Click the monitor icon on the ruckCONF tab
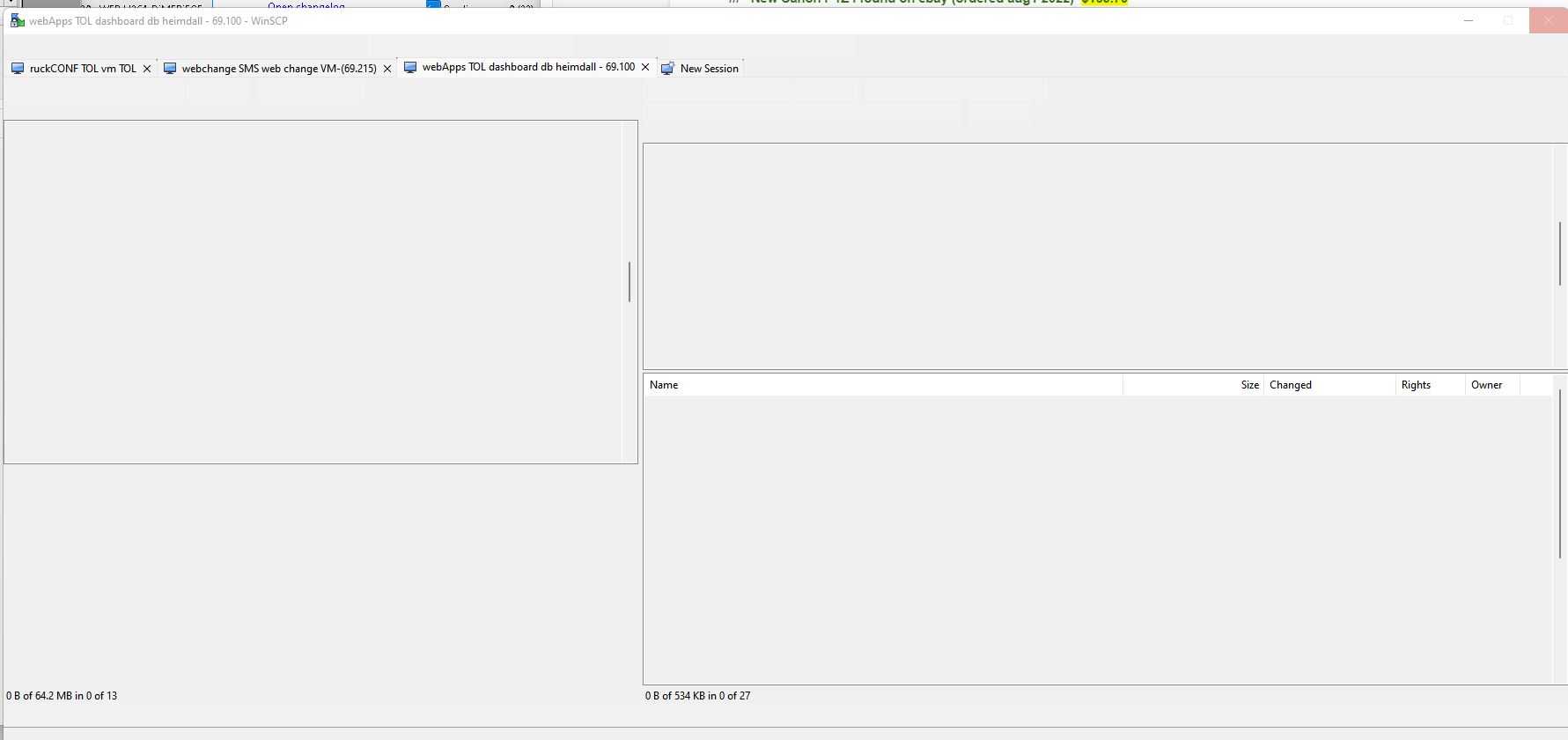 click(18, 69)
